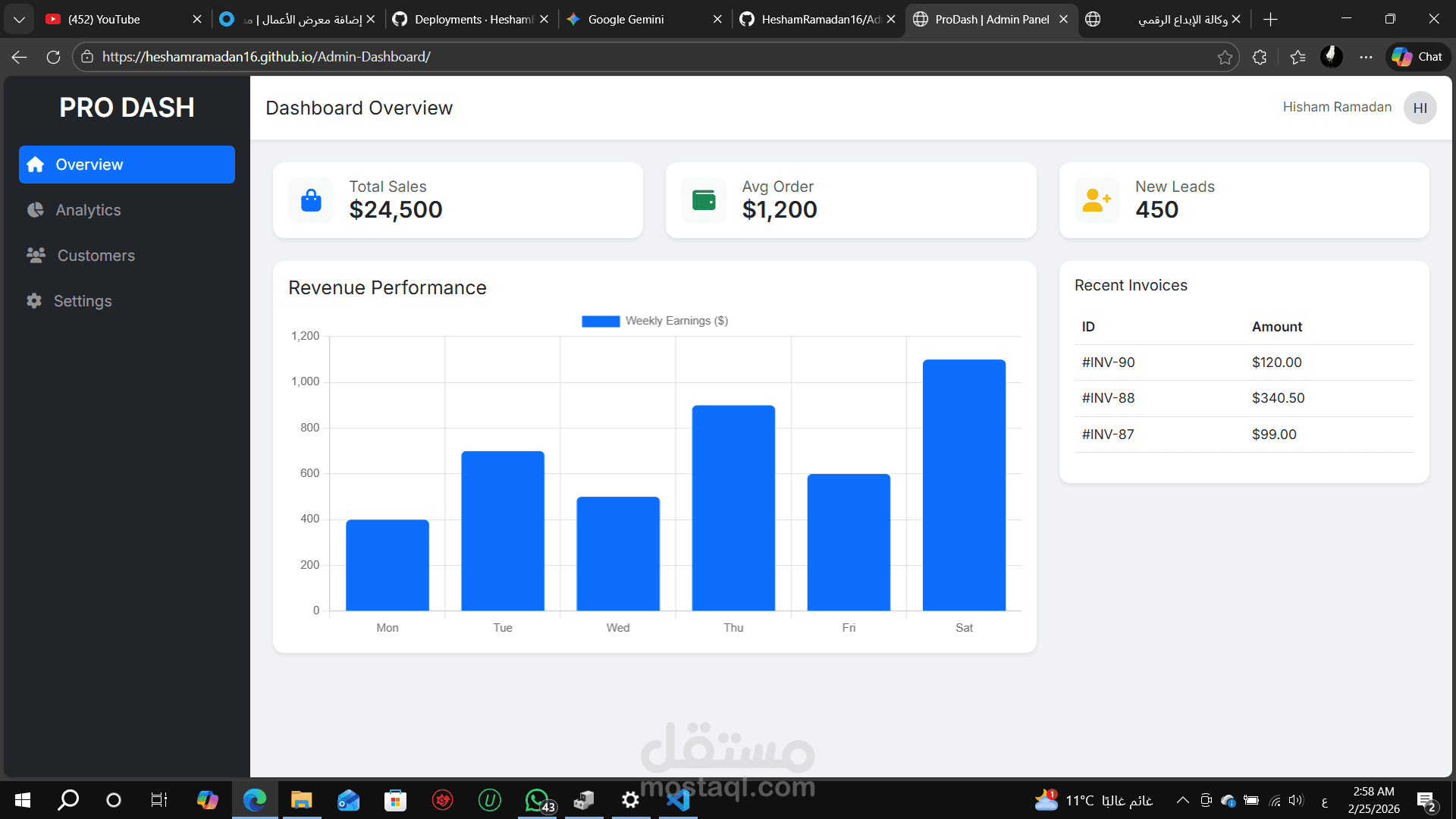Click the New Leads add-user icon

coord(1096,199)
